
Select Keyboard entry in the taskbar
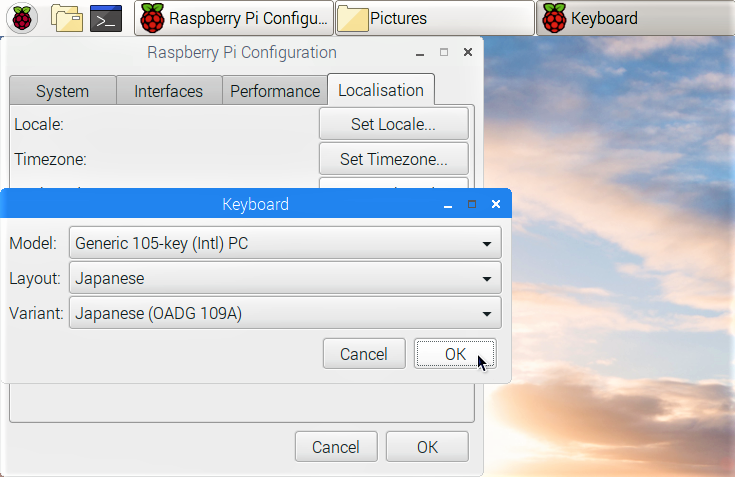coord(635,18)
